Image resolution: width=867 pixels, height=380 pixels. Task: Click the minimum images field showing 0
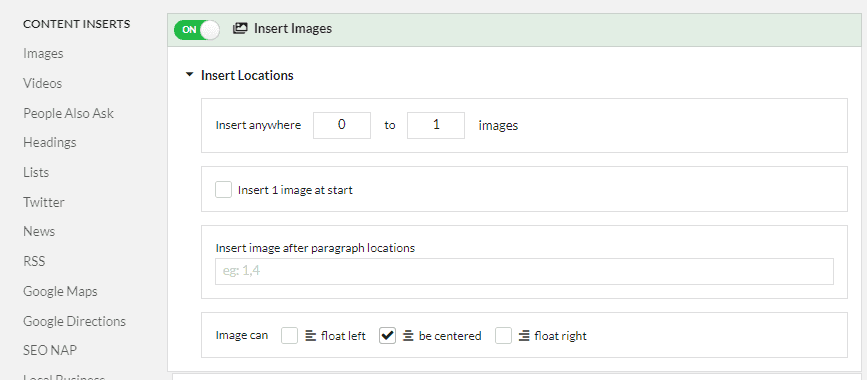click(x=342, y=126)
